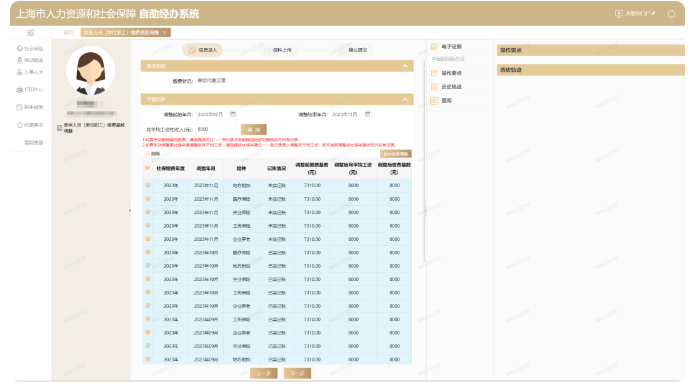Screen dimensions: 698x388
Task: Click the 添加 button
Action: tap(254, 129)
